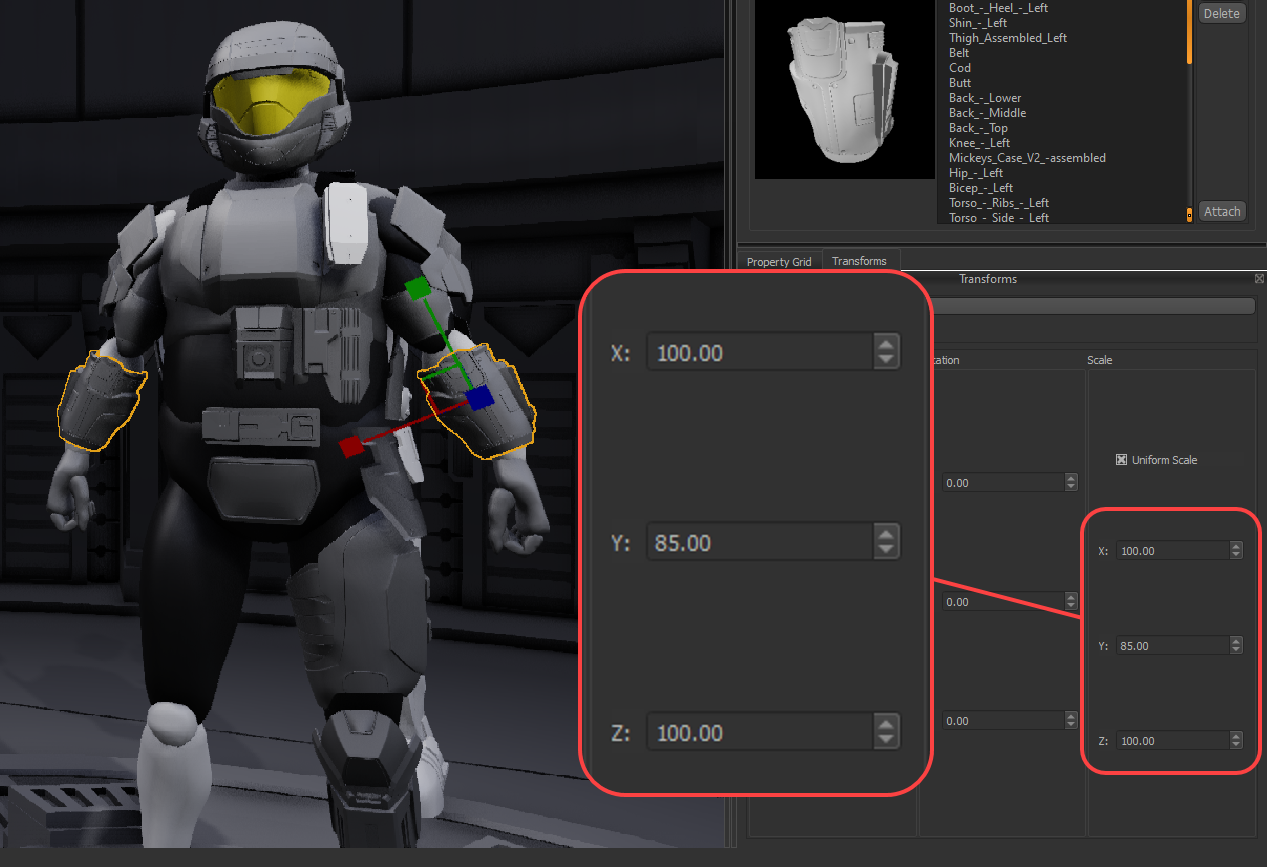Image resolution: width=1267 pixels, height=867 pixels.
Task: Increment the topmost rotation 0.00 value
Action: [1071, 479]
